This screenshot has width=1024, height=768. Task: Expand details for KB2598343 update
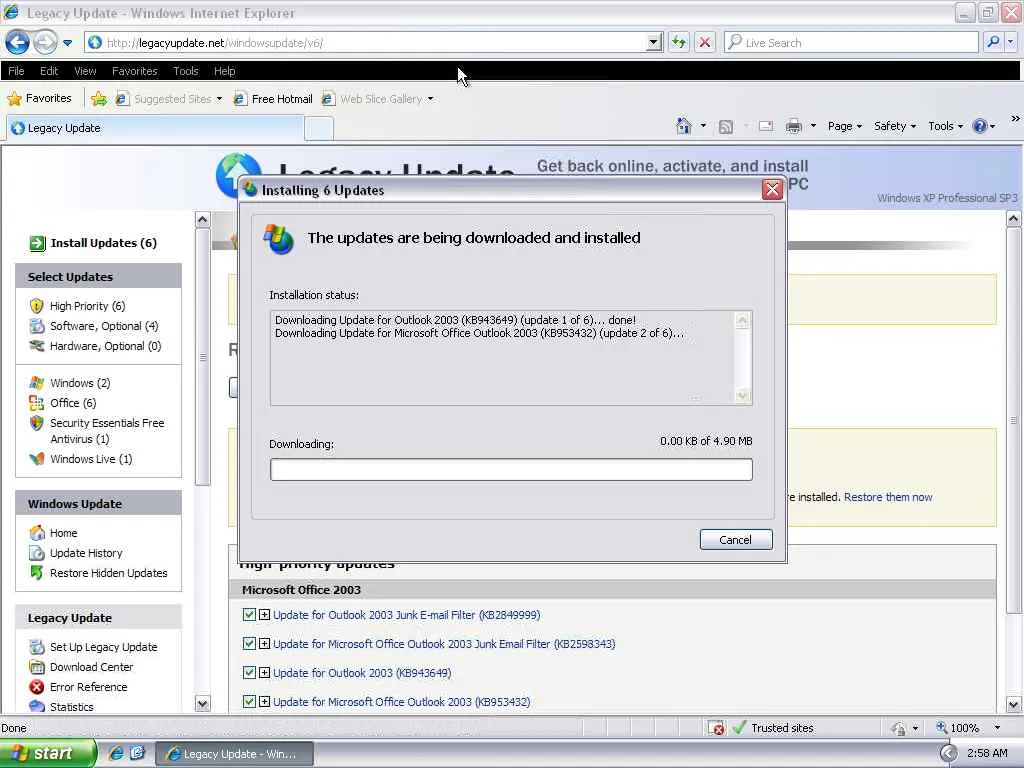point(264,643)
